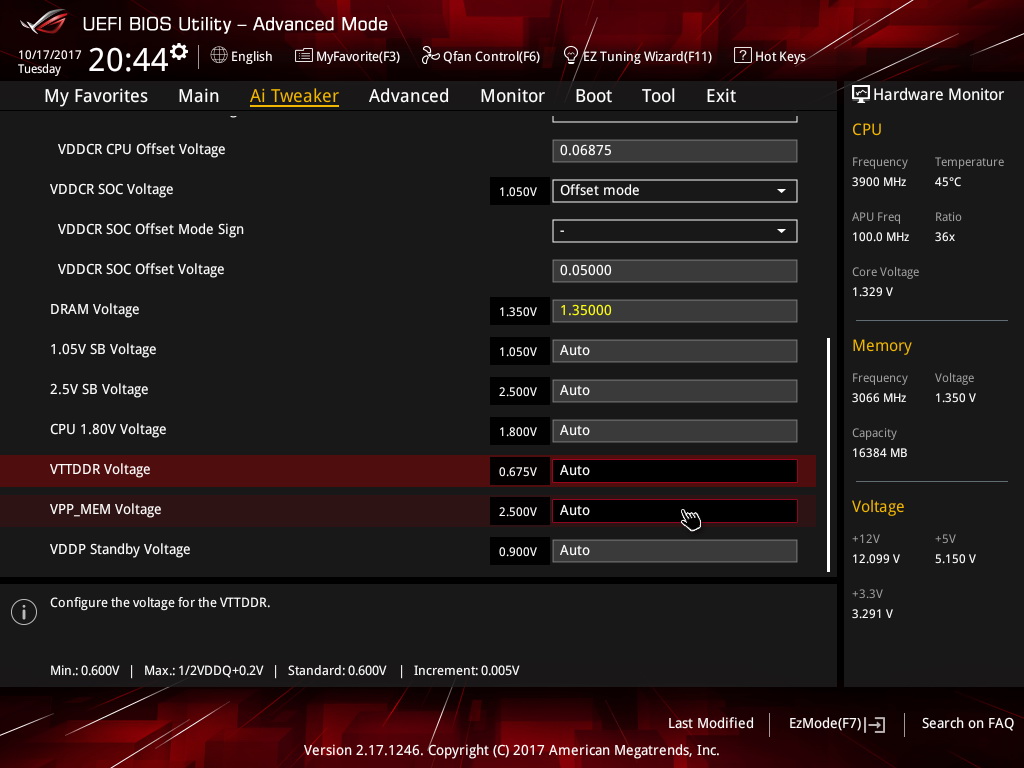Image resolution: width=1024 pixels, height=768 pixels.
Task: Click the DRAM Voltage 1.35000 field
Action: point(675,310)
